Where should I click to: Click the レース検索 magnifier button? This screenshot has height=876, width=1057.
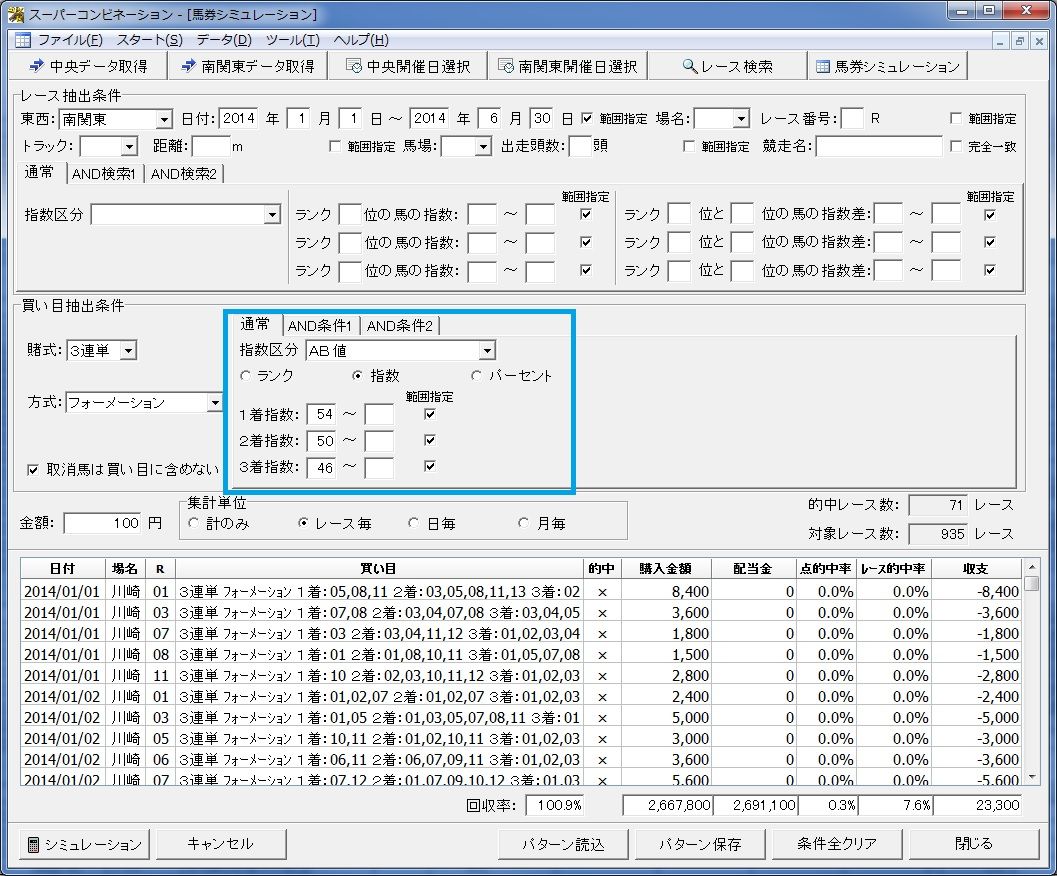tap(727, 66)
